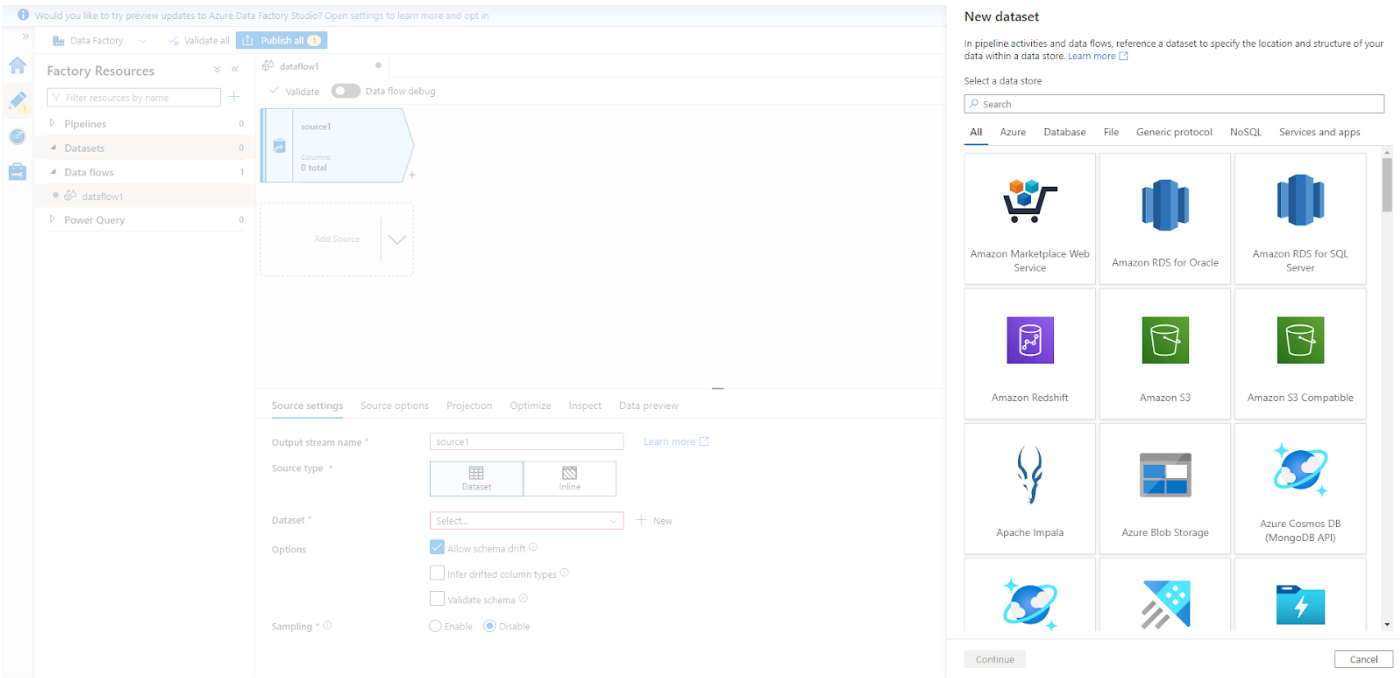Uncheck Allow schema drift checkbox
Image resolution: width=1400 pixels, height=678 pixels.
click(437, 547)
